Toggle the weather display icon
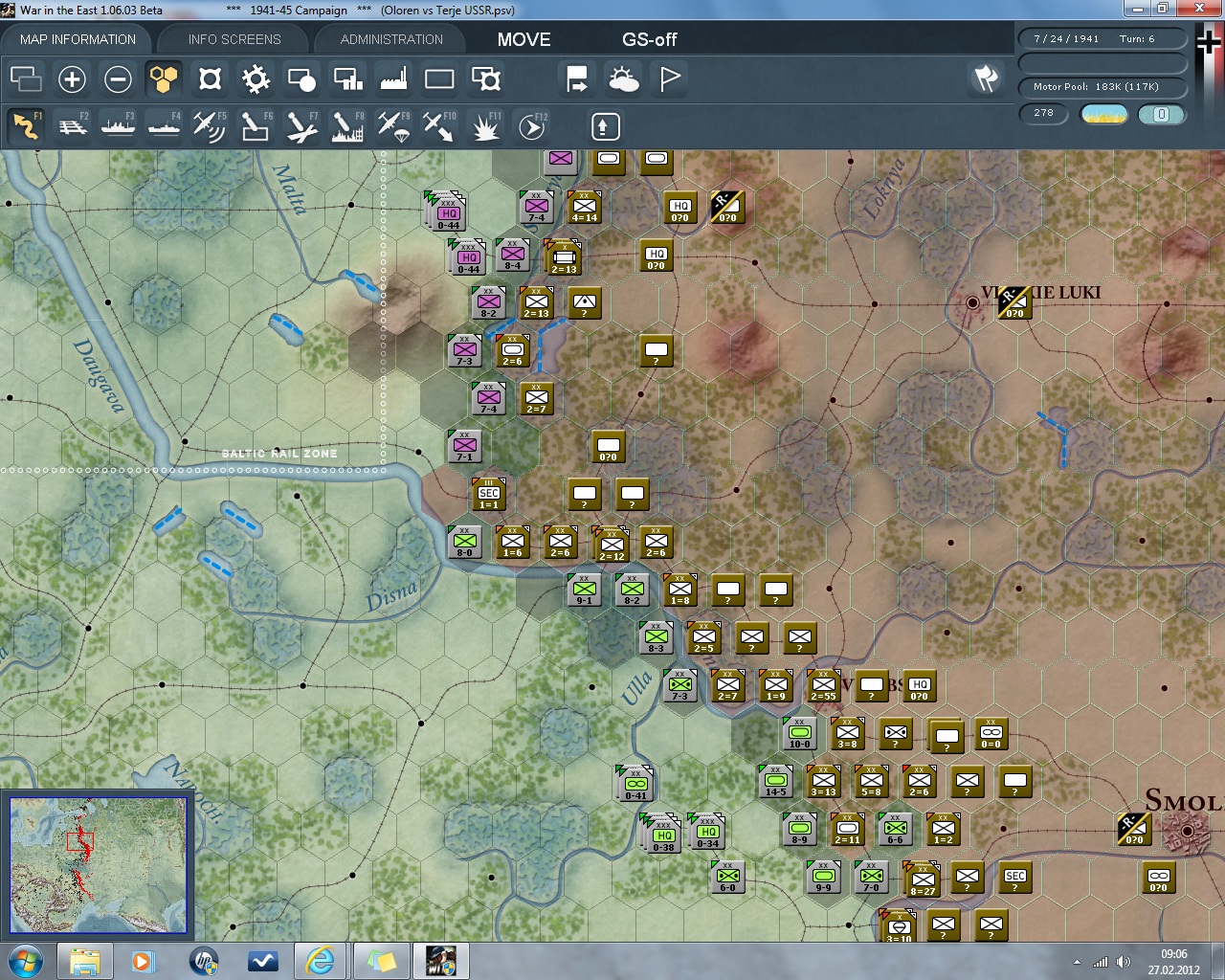This screenshot has height=980, width=1225. click(x=624, y=78)
